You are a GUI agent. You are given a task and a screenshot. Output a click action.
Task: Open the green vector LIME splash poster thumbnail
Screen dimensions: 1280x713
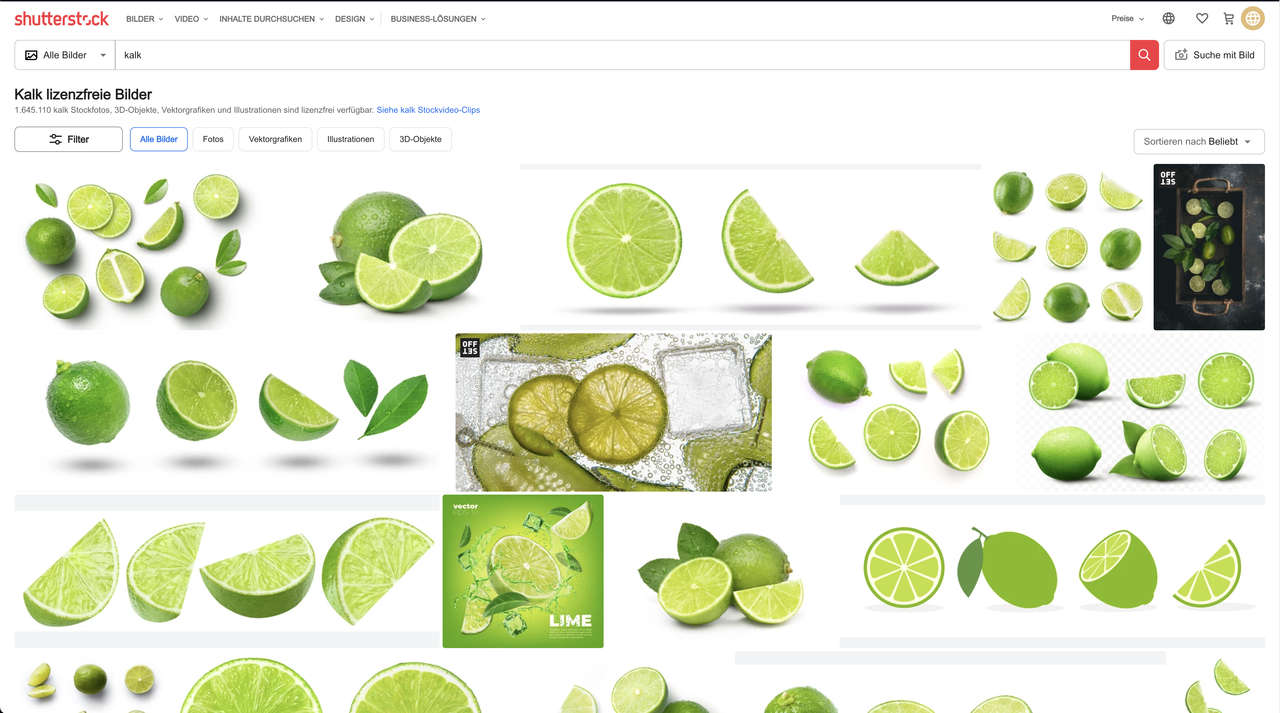pos(523,571)
